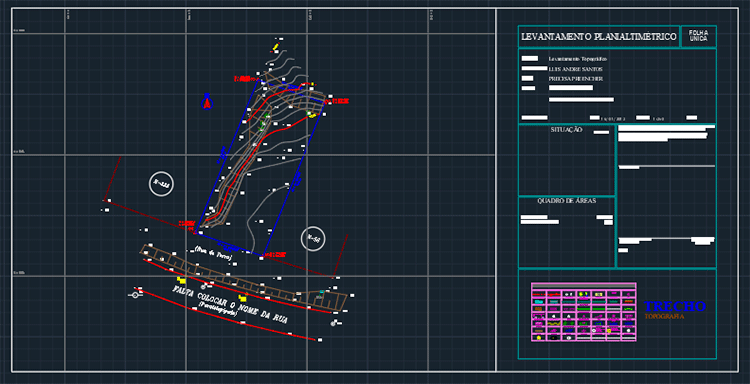Select the 'FOLHA UNICA' sheet label
Screen dimensions: 750x384
[x=698, y=35]
